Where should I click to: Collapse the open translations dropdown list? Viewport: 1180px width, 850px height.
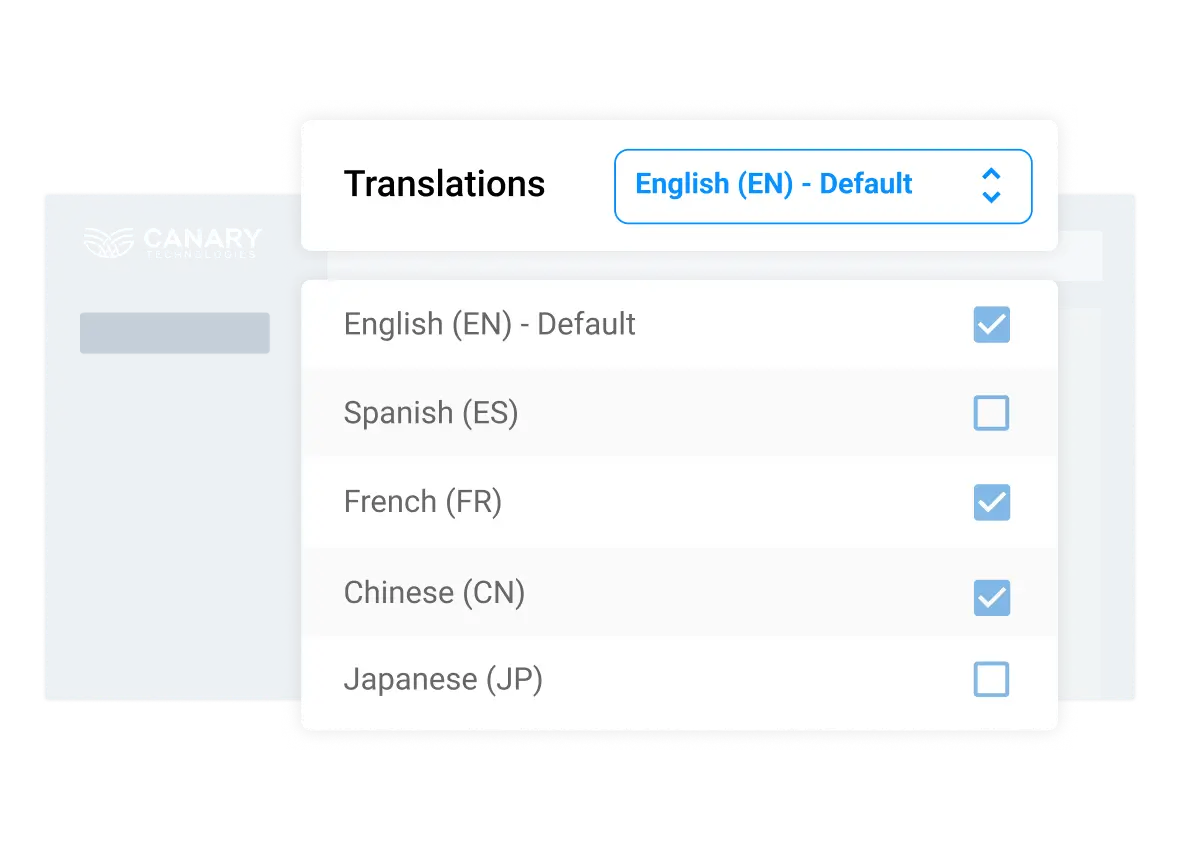pos(822,186)
